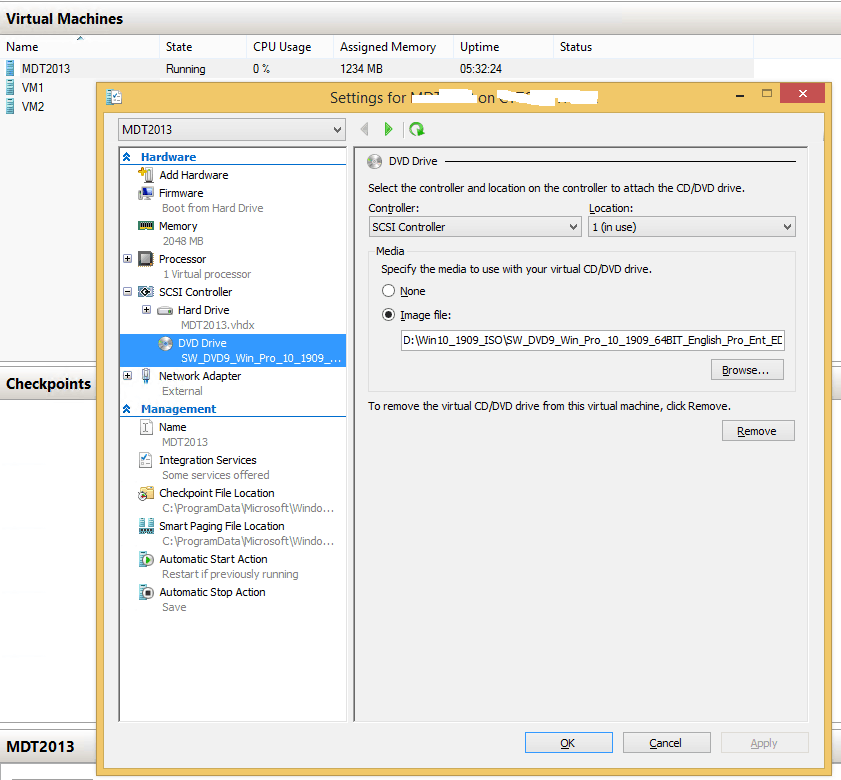Click 'External' under Network Adapter
This screenshot has height=780, width=841.
pyautogui.click(x=182, y=391)
